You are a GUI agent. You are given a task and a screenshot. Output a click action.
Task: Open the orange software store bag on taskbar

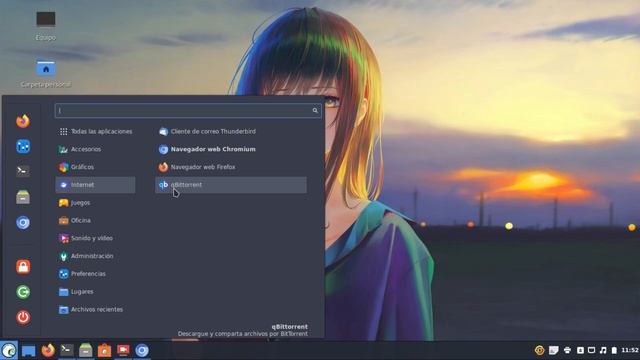click(x=104, y=350)
